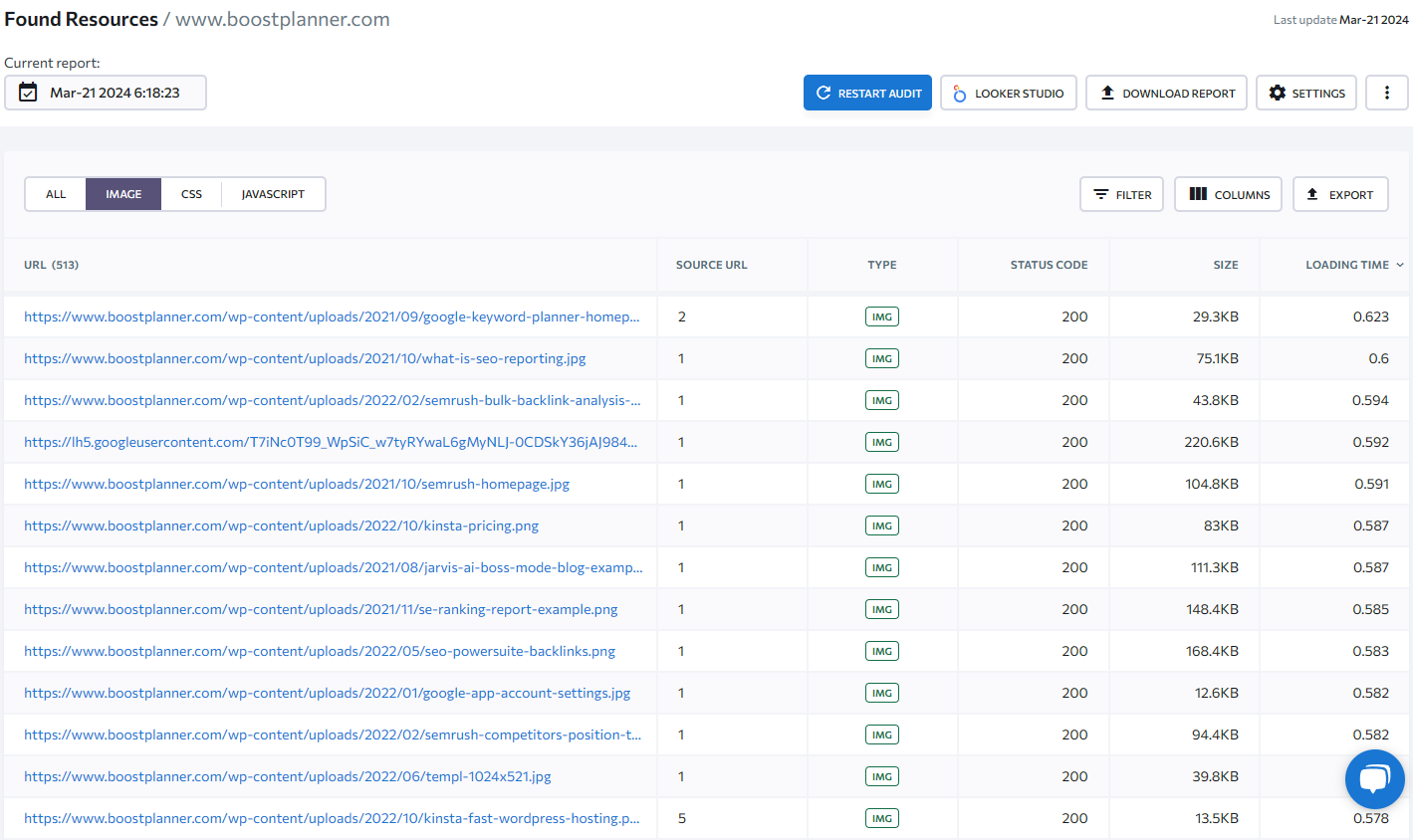
Task: Open the Looker Studio integration
Action: pos(1008,93)
